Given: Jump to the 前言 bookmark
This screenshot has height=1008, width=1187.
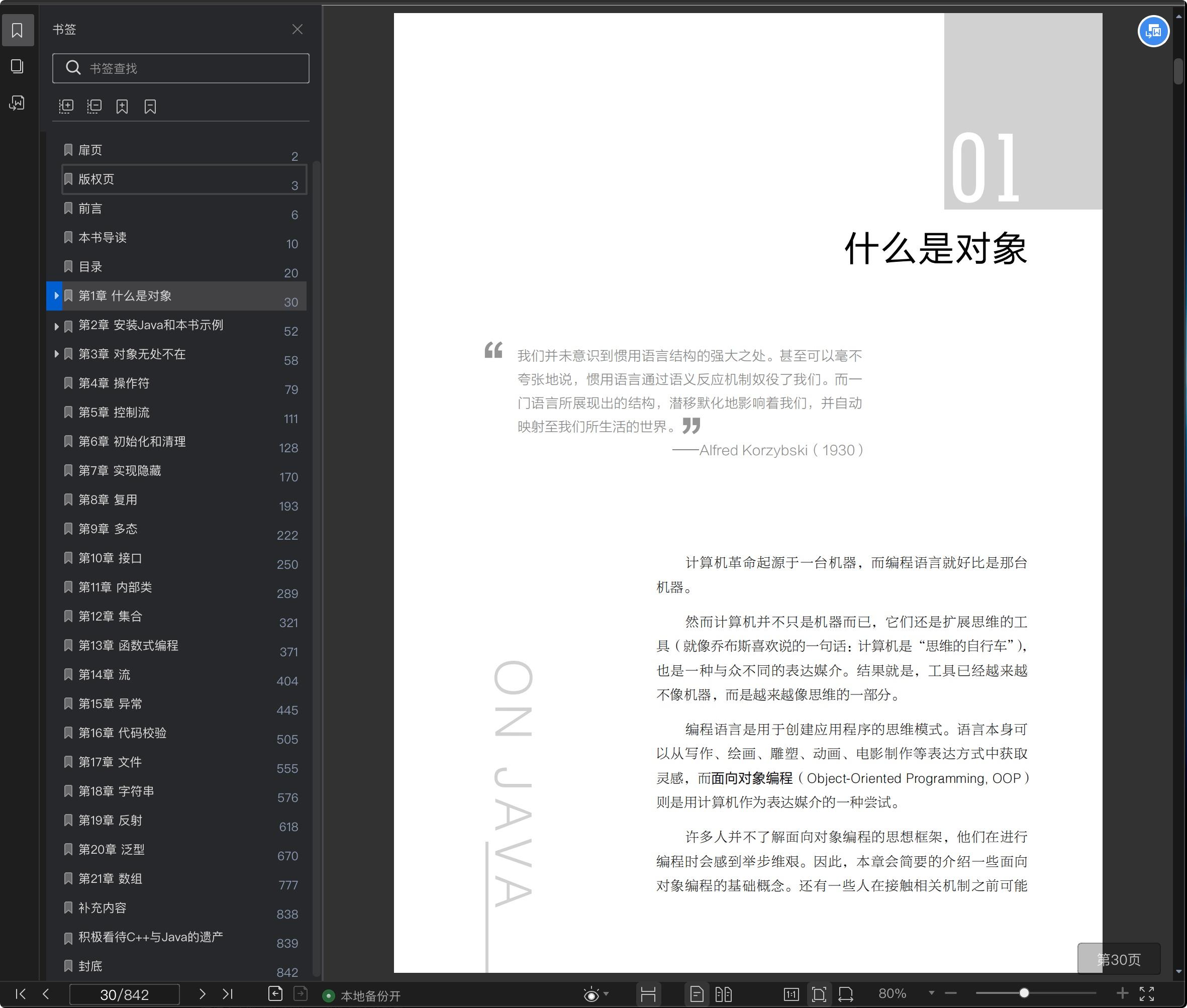Looking at the screenshot, I should coord(184,209).
